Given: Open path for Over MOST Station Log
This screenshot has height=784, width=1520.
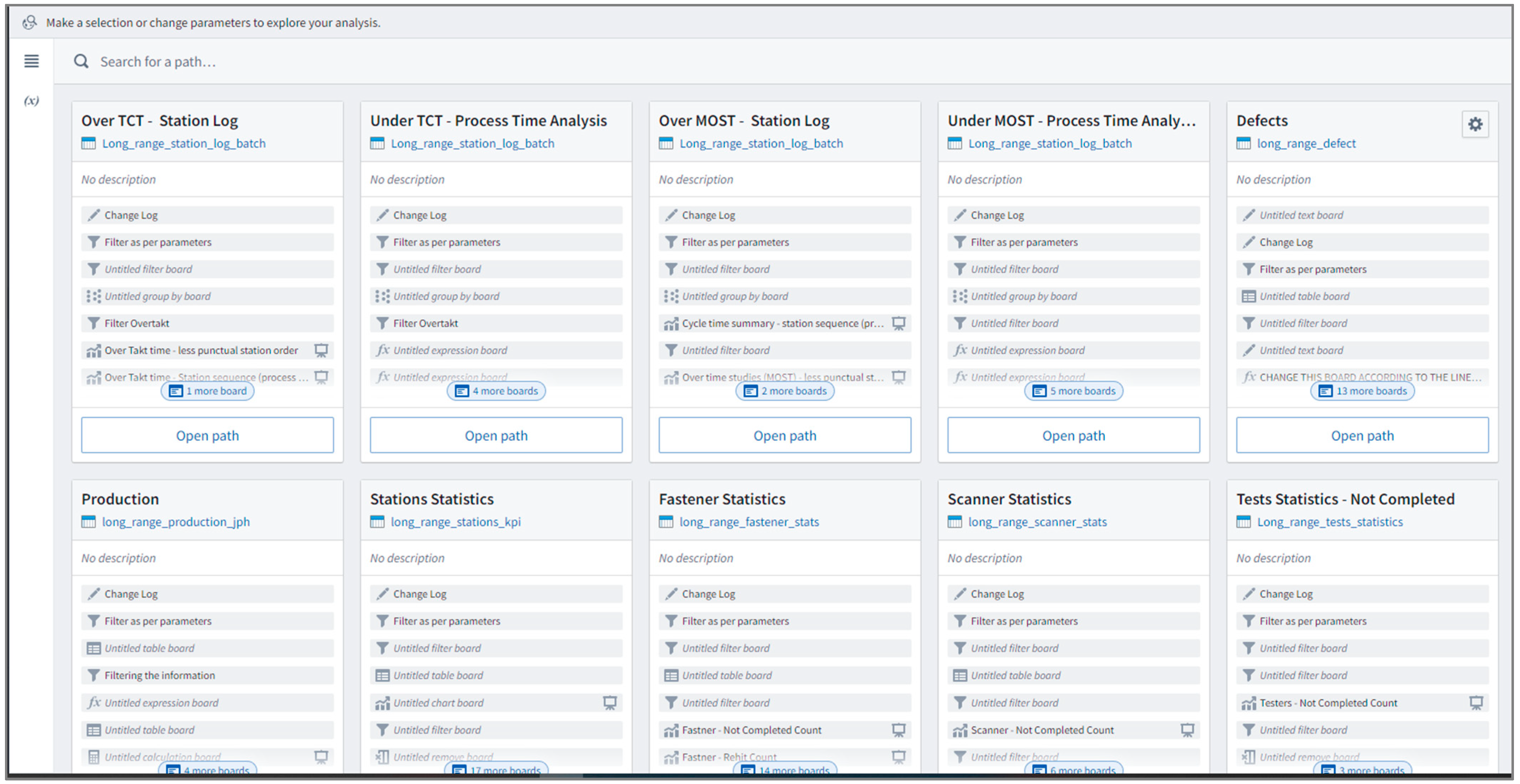Looking at the screenshot, I should pos(785,435).
